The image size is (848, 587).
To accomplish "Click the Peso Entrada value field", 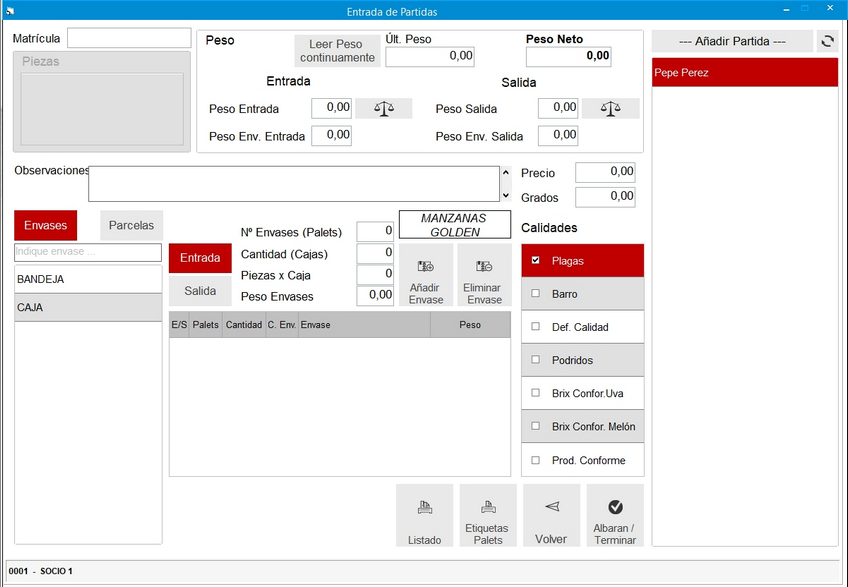I will click(332, 108).
